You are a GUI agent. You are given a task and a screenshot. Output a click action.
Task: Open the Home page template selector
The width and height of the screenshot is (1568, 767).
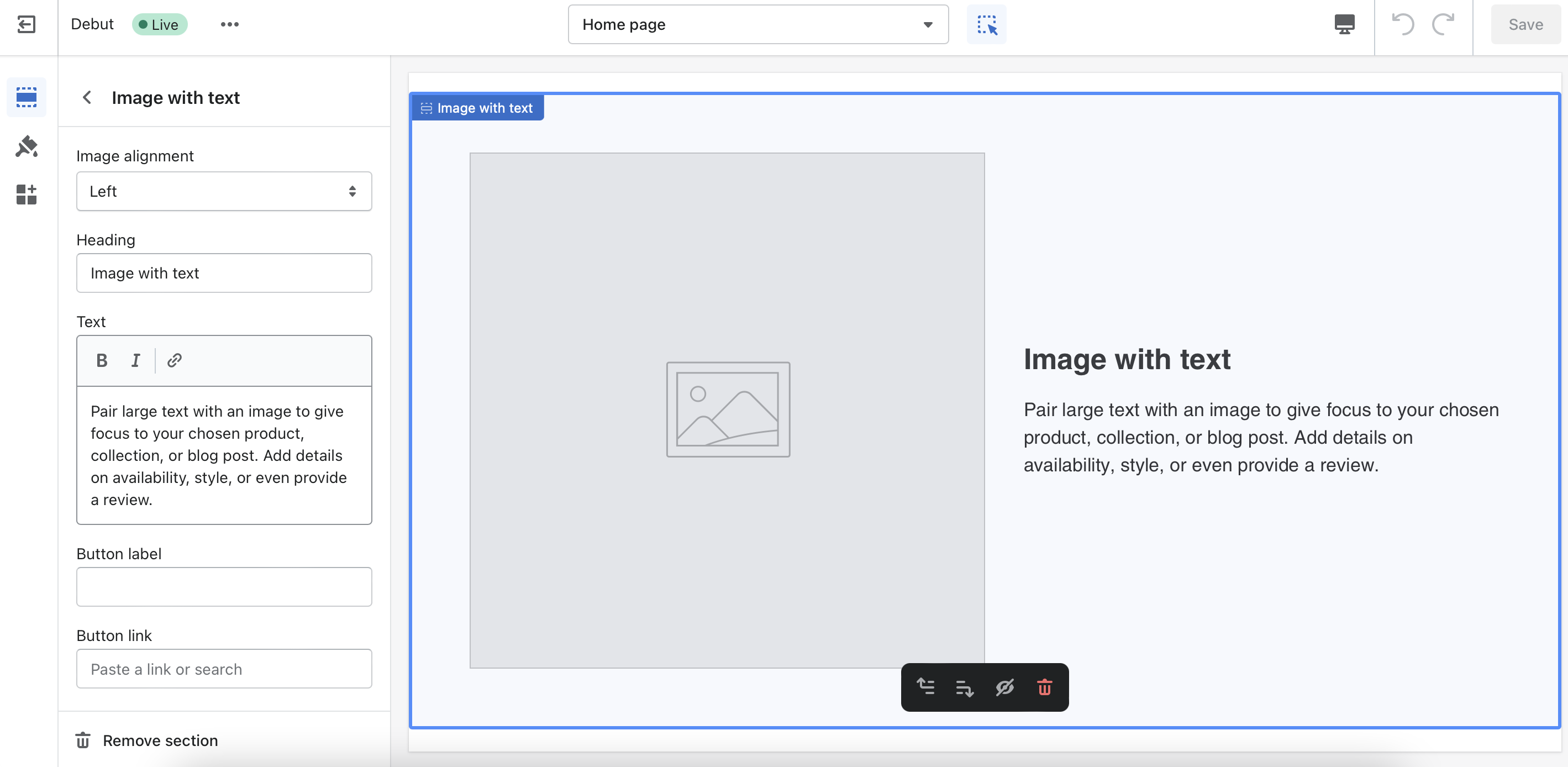pos(758,24)
